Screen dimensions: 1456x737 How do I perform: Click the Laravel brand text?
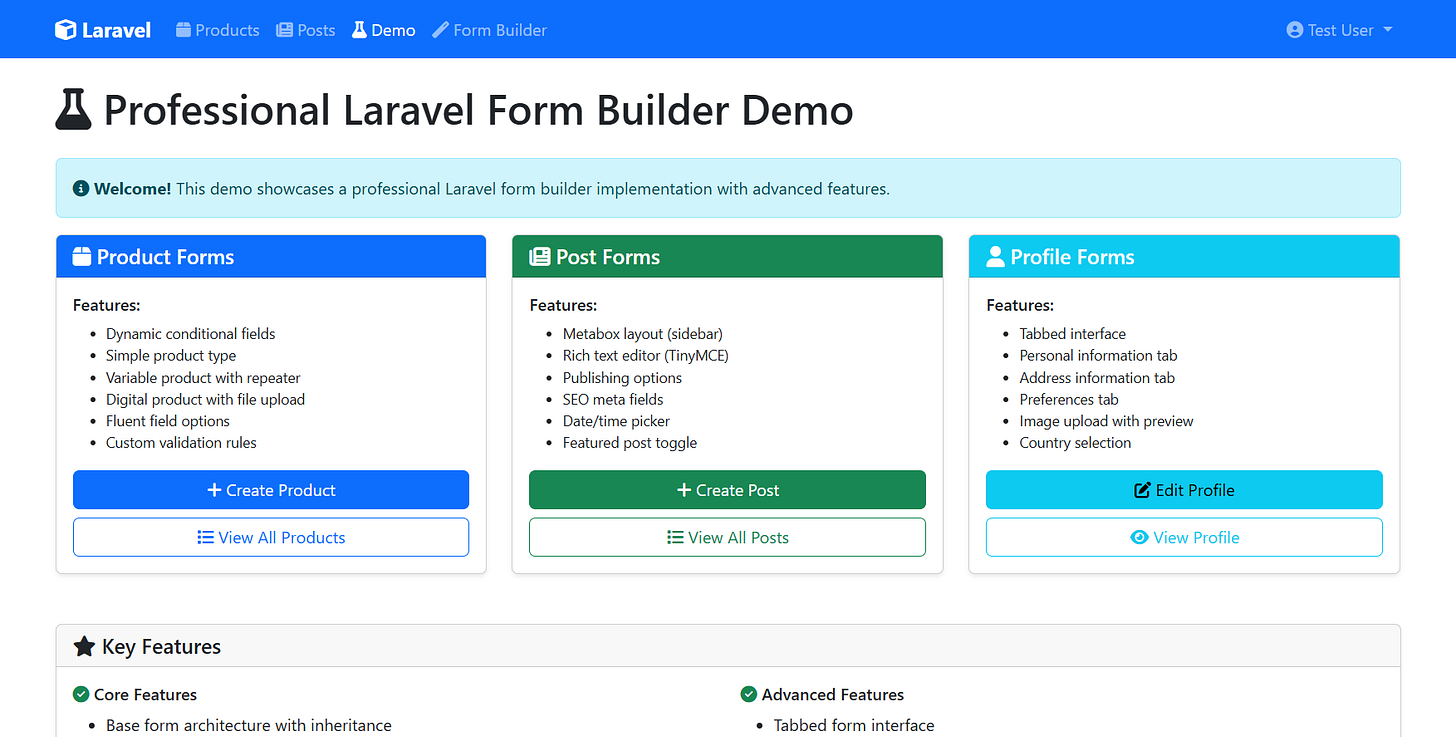[116, 30]
